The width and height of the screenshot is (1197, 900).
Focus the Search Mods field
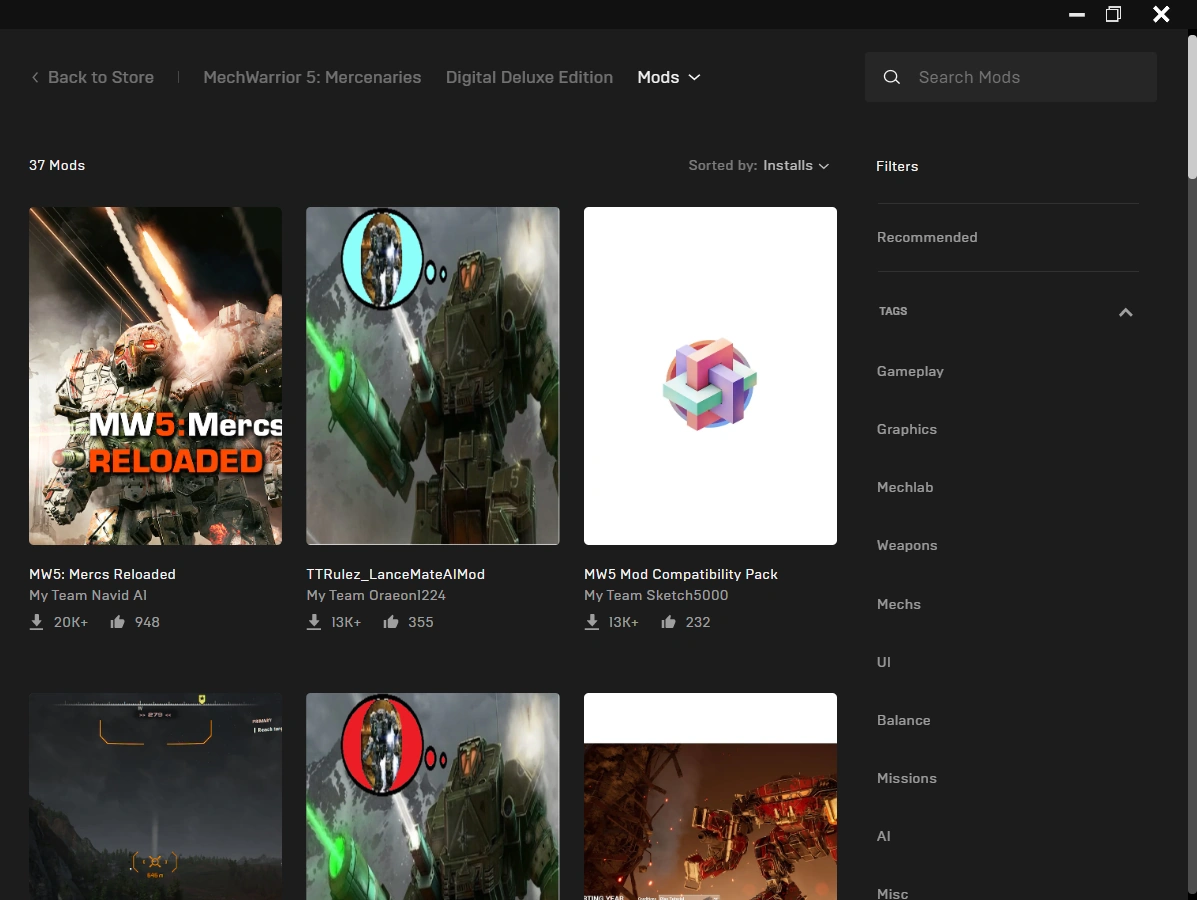(x=1011, y=77)
